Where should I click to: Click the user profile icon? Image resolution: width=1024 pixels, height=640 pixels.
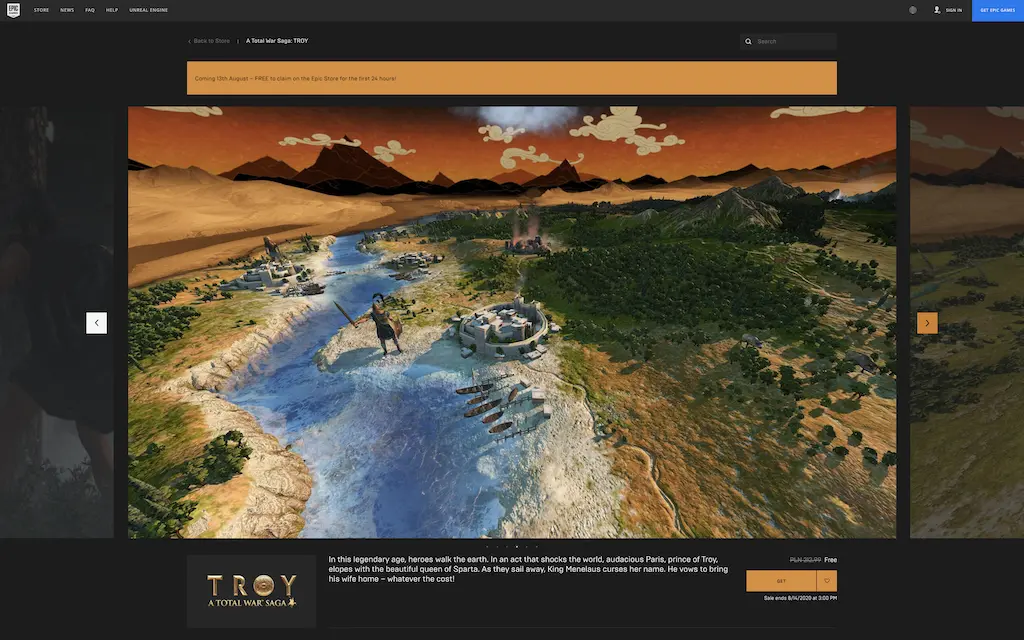tap(937, 10)
